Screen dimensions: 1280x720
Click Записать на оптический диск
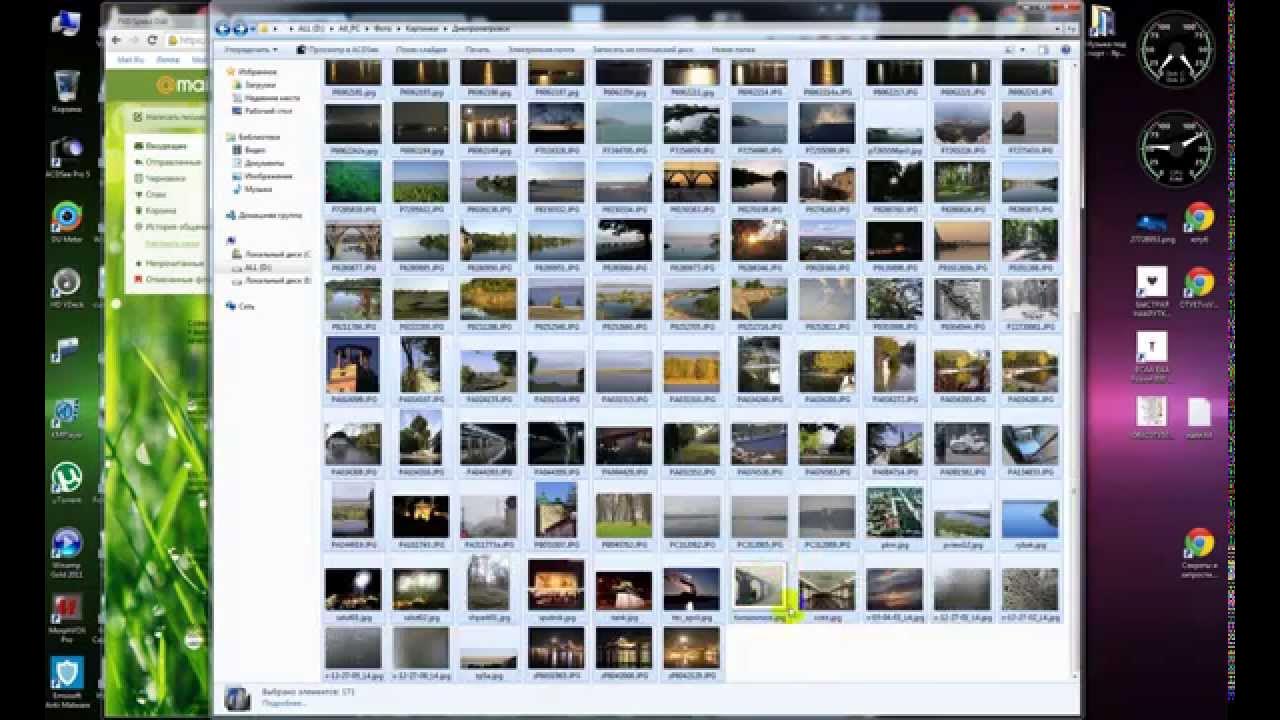coord(643,49)
